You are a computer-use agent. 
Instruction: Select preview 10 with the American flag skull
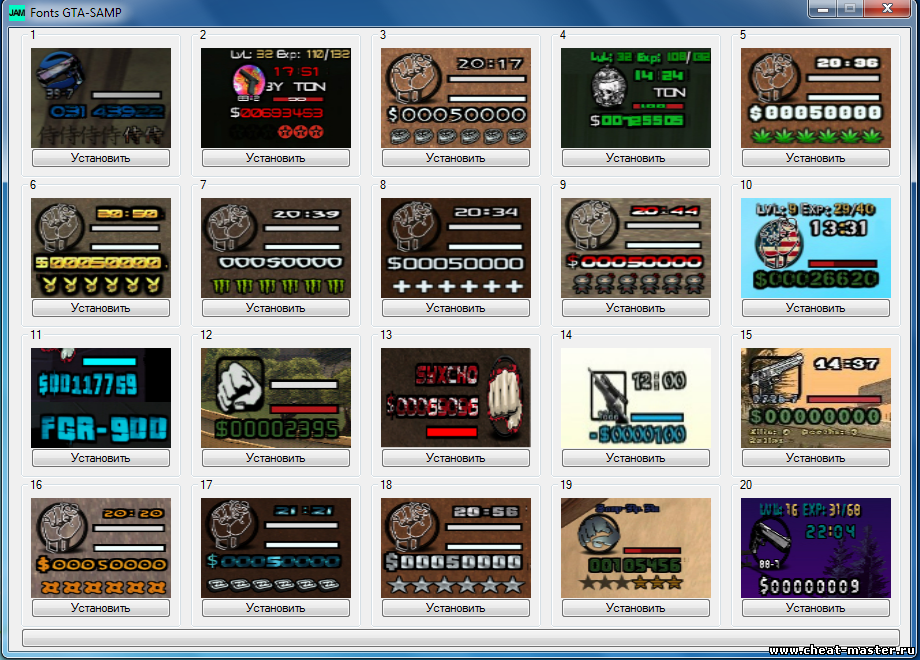(x=816, y=247)
